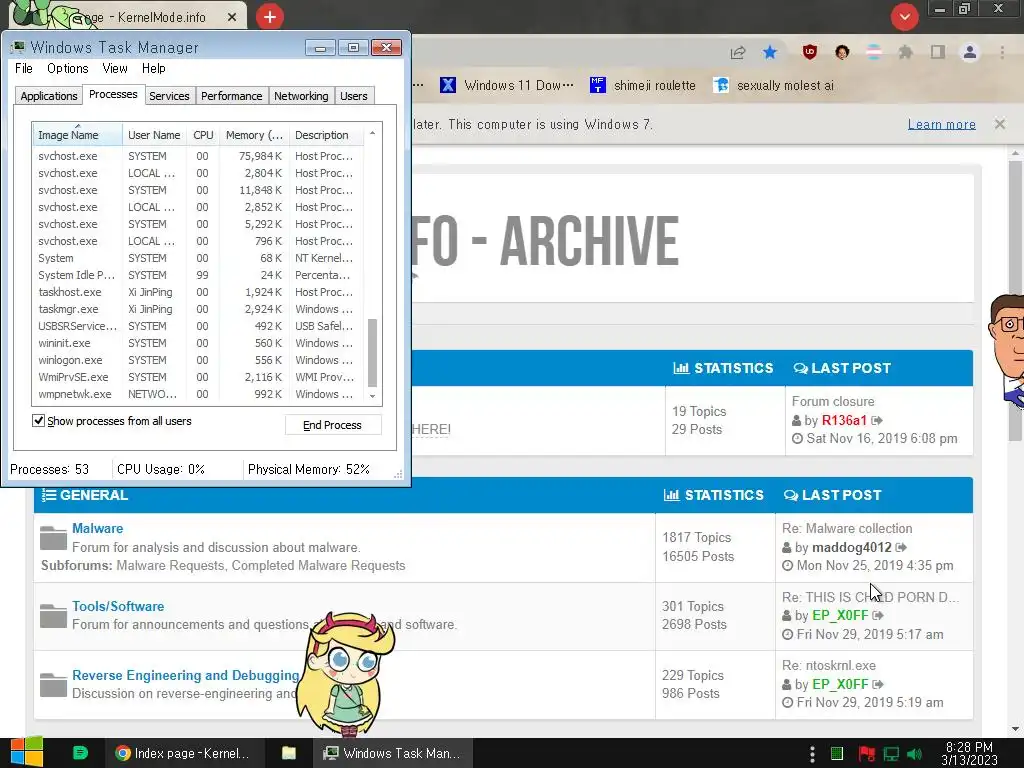This screenshot has height=768, width=1024.
Task: Click the process list scroll up arrow
Action: coord(372,133)
